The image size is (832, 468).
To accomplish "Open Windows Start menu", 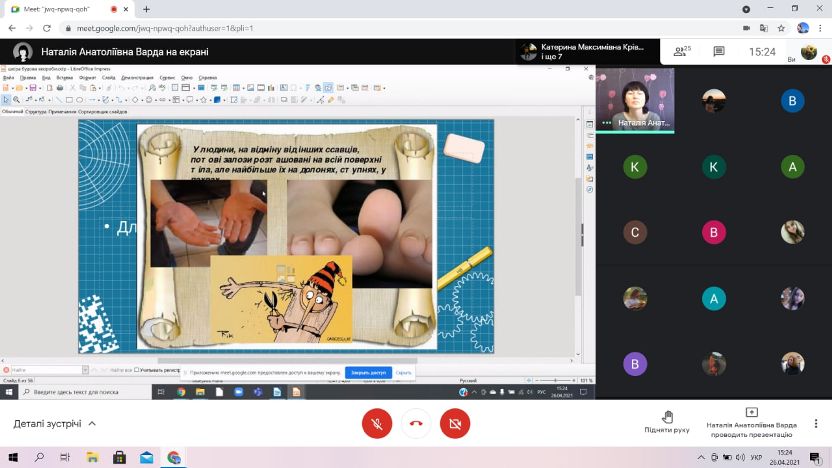I will (x=12, y=457).
